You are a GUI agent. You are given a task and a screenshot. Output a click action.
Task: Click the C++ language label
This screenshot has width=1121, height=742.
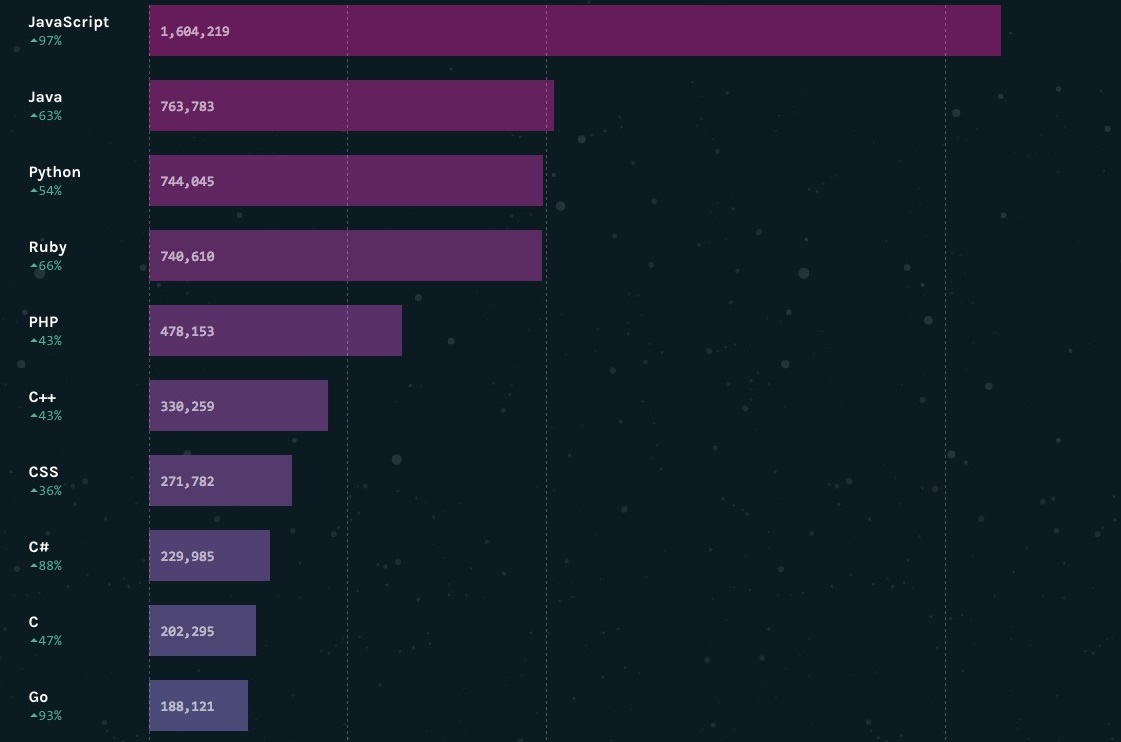(x=43, y=397)
